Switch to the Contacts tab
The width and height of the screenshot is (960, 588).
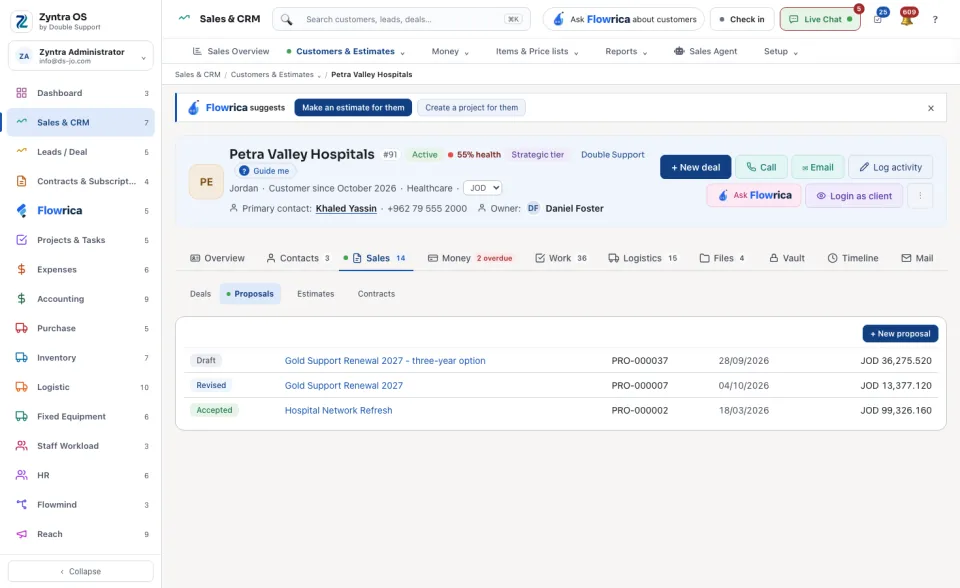pos(298,258)
